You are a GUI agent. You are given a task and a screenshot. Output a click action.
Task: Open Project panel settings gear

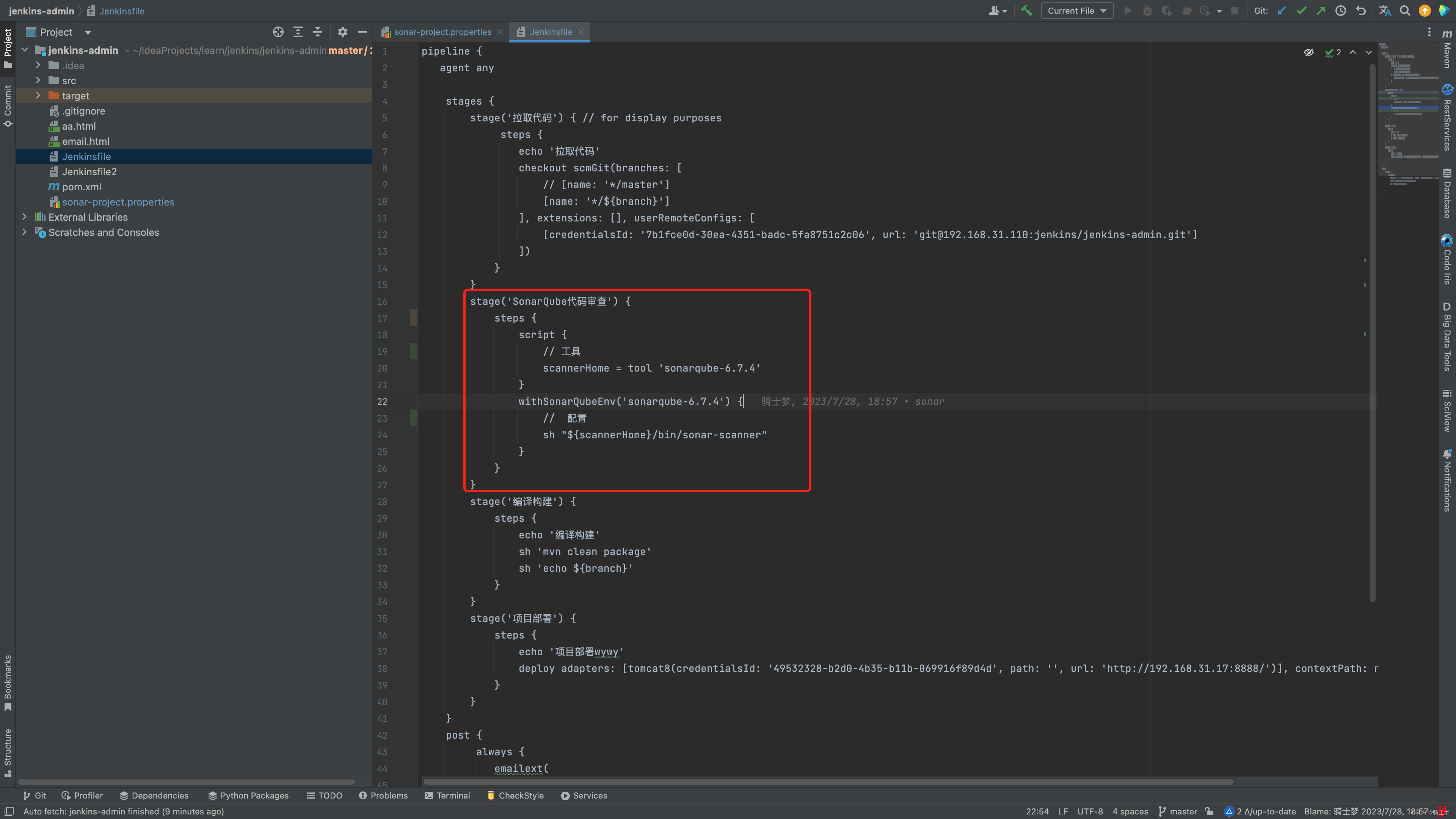[x=342, y=32]
